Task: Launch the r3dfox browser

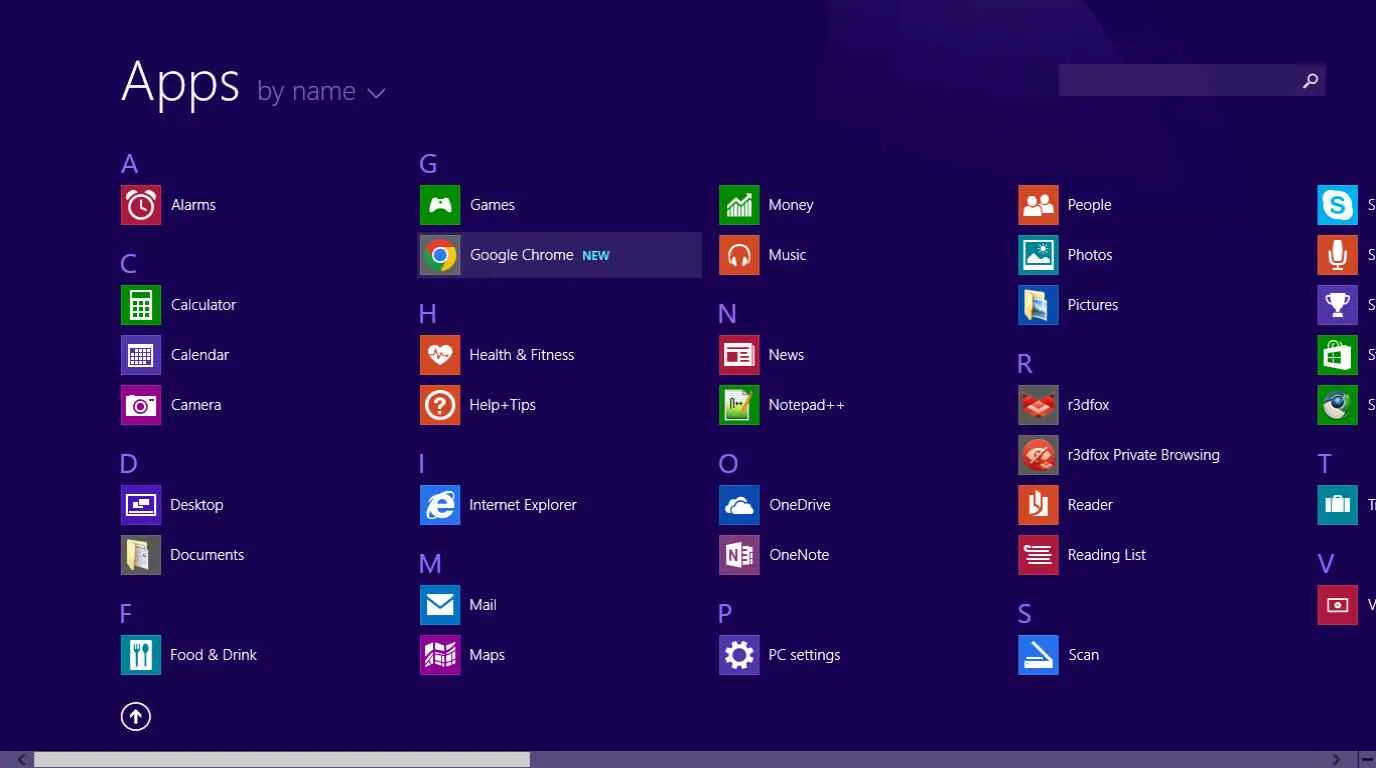Action: point(1064,405)
